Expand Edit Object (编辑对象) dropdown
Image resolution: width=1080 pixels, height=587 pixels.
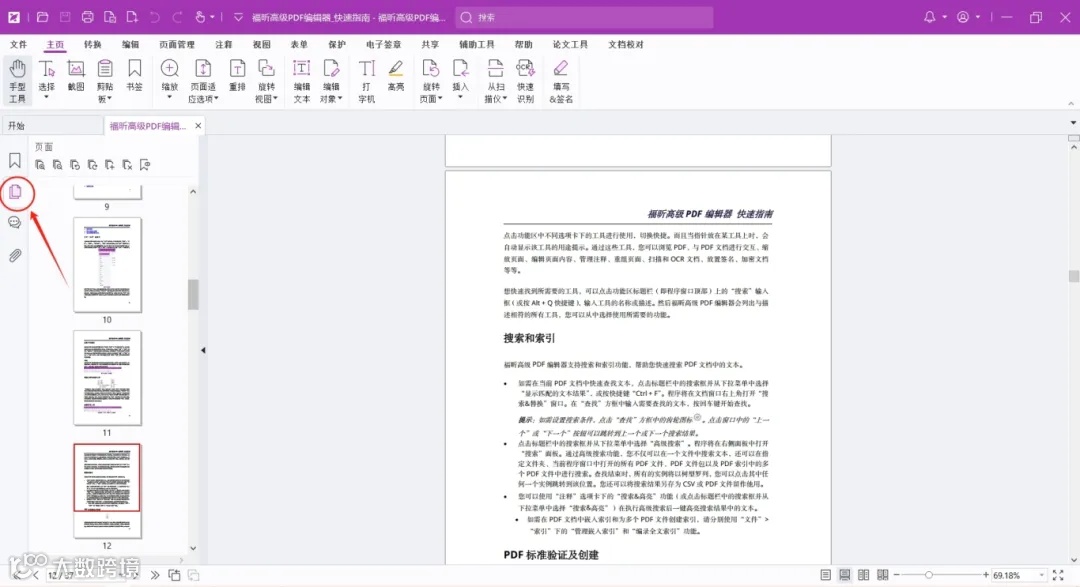[340, 99]
